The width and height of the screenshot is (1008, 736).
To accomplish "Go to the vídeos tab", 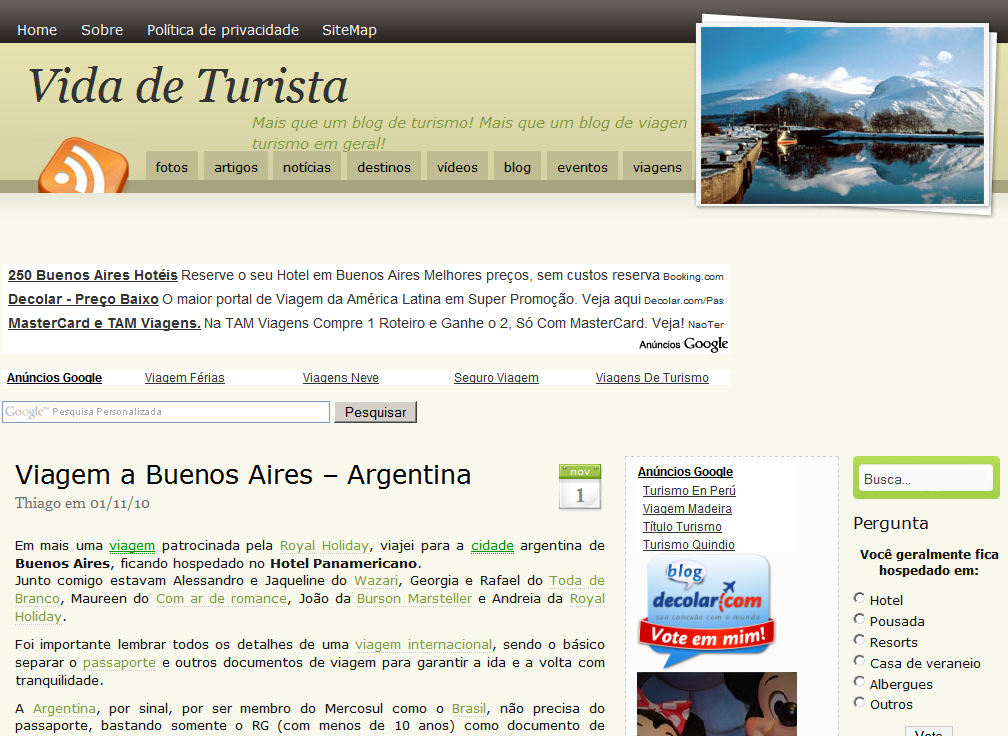I will [x=457, y=167].
